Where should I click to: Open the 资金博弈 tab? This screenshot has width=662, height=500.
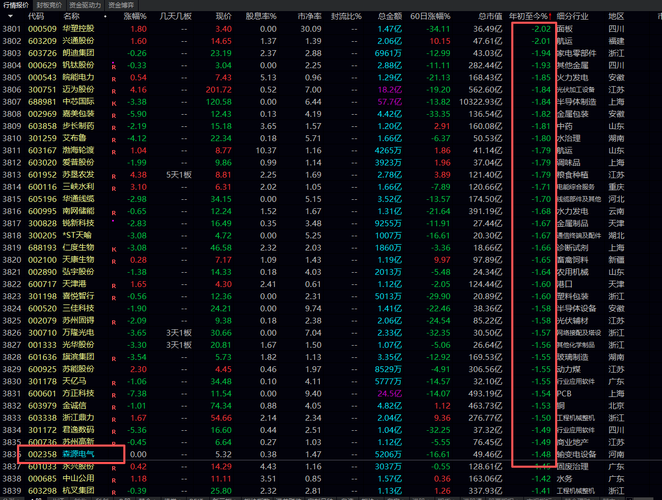click(121, 5)
